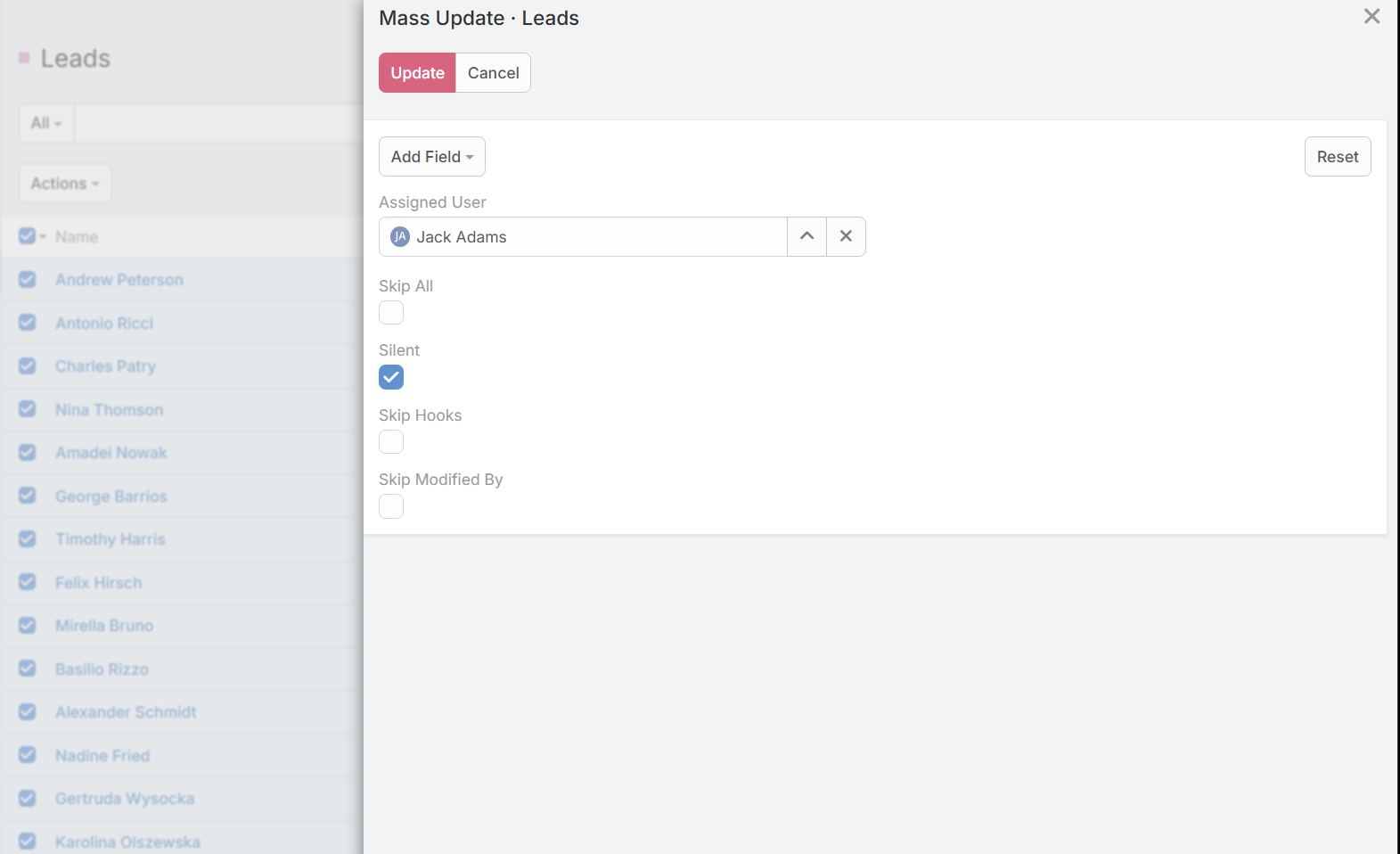The height and width of the screenshot is (854, 1400).
Task: Expand the Actions dropdown menu
Action: pyautogui.click(x=65, y=184)
